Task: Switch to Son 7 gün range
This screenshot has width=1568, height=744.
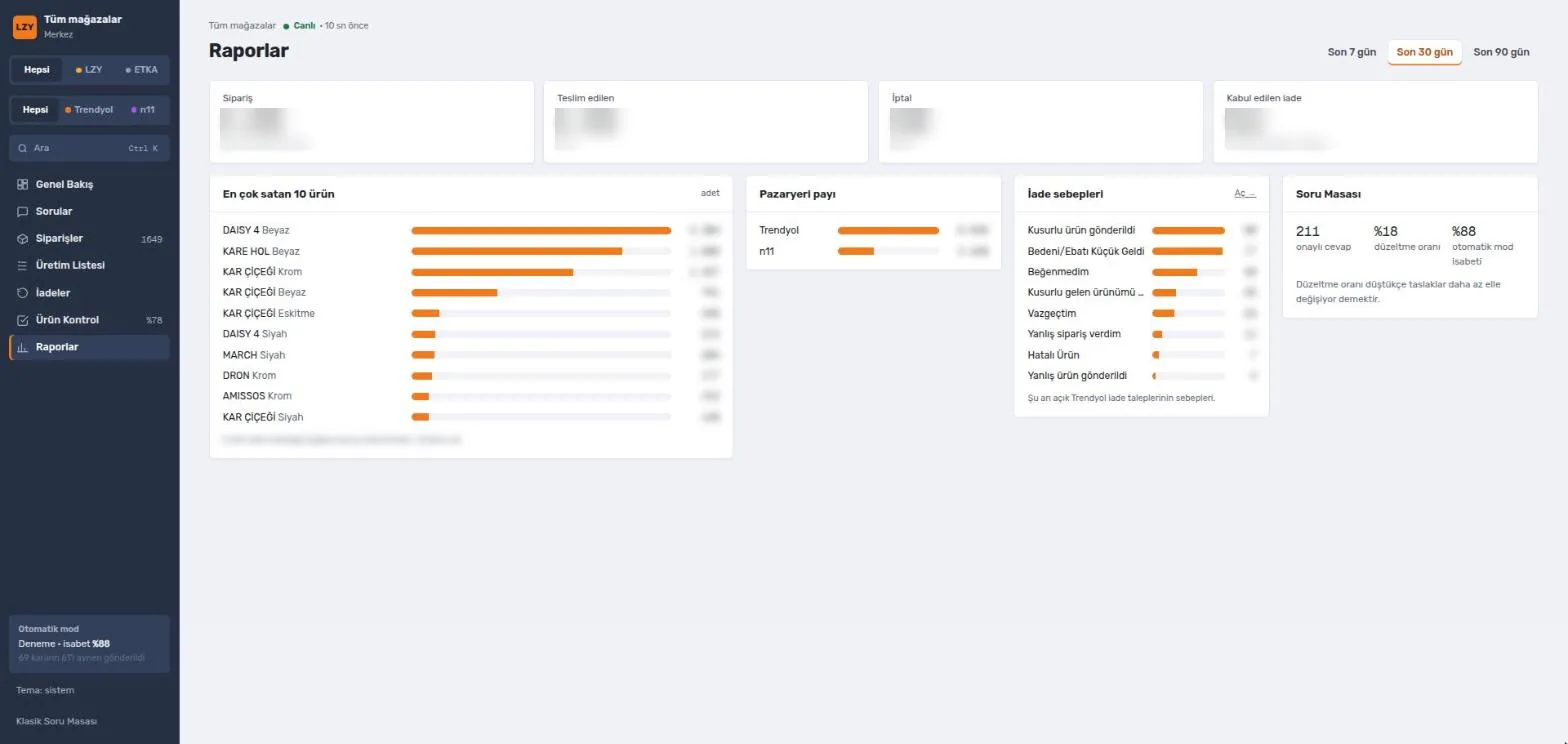Action: (x=1352, y=52)
